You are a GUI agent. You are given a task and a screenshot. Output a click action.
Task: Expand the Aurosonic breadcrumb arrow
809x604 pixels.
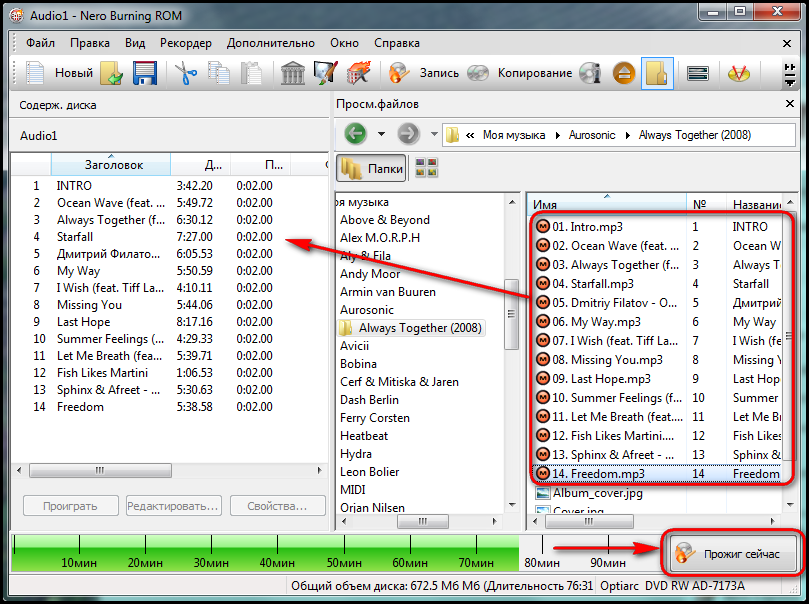click(x=627, y=135)
